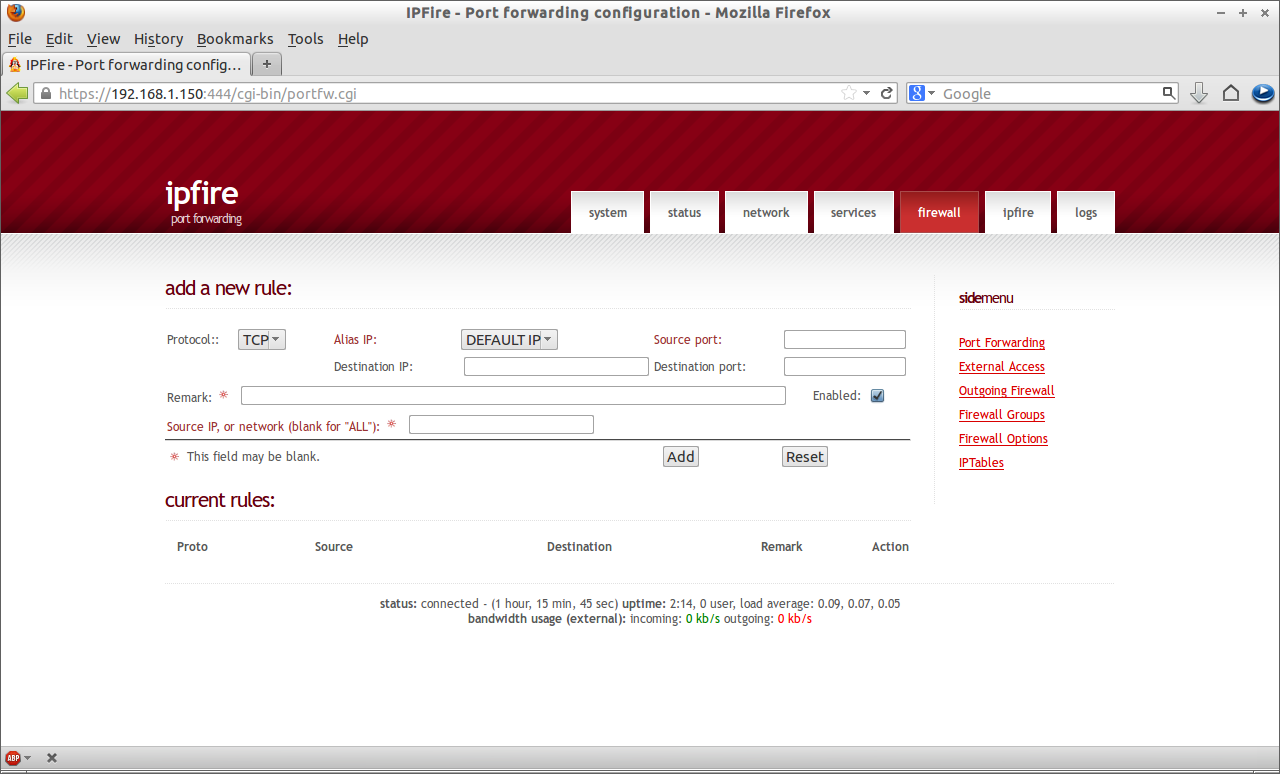Image resolution: width=1280 pixels, height=774 pixels.
Task: Open the Outgoing Firewall link
Action: click(x=1007, y=391)
